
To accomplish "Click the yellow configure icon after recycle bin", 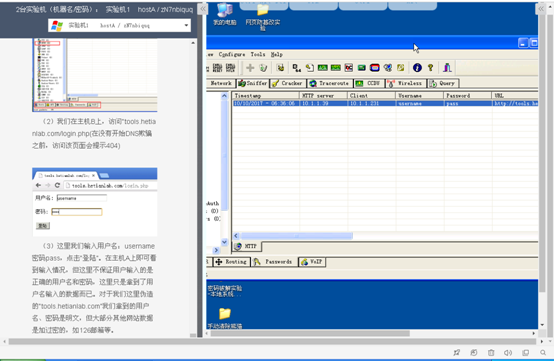I will [281, 67].
